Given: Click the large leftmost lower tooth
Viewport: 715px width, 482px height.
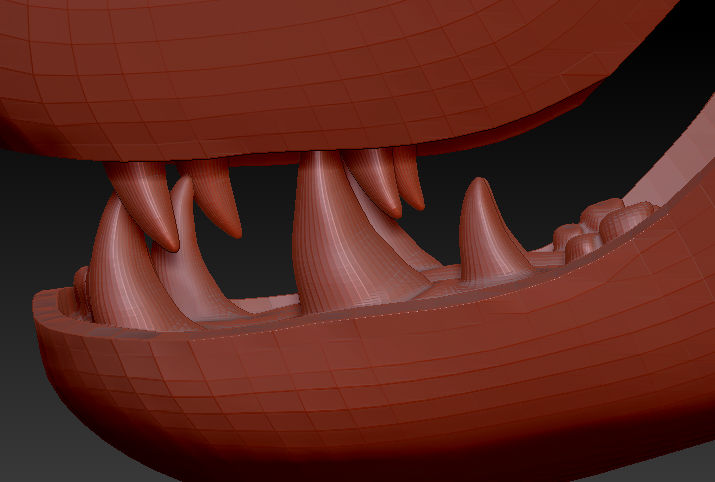Looking at the screenshot, I should click(x=117, y=270).
